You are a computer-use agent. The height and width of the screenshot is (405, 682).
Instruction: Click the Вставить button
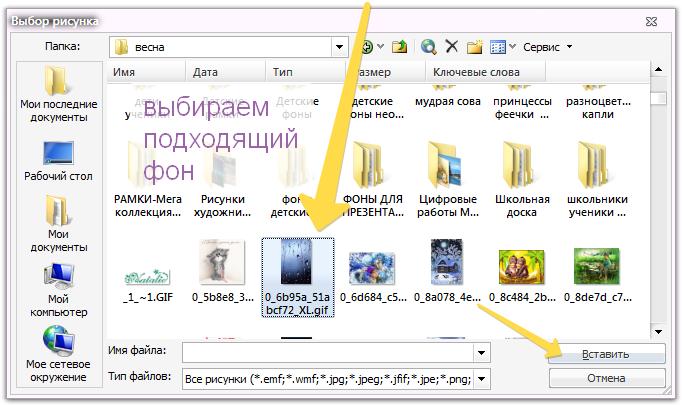click(606, 354)
